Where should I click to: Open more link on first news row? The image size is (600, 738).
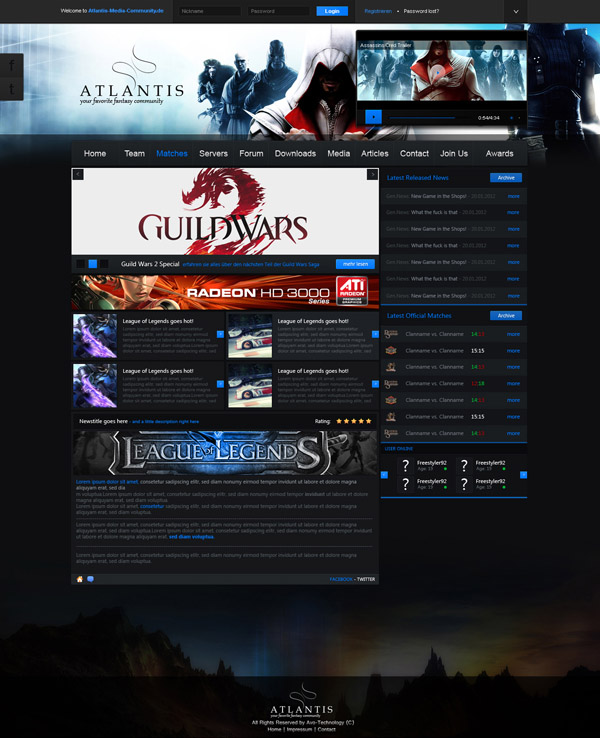513,196
